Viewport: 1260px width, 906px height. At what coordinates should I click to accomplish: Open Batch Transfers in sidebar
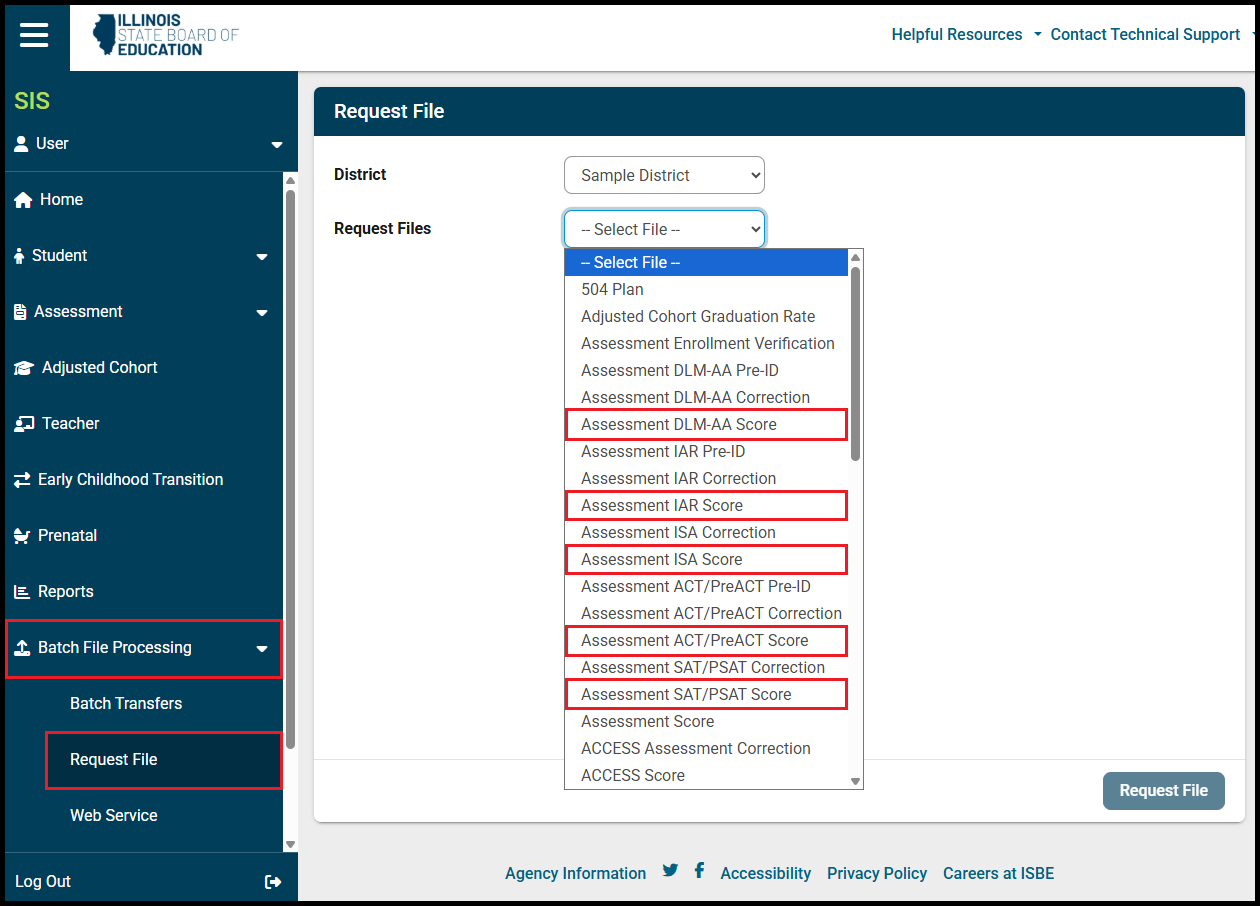(126, 704)
